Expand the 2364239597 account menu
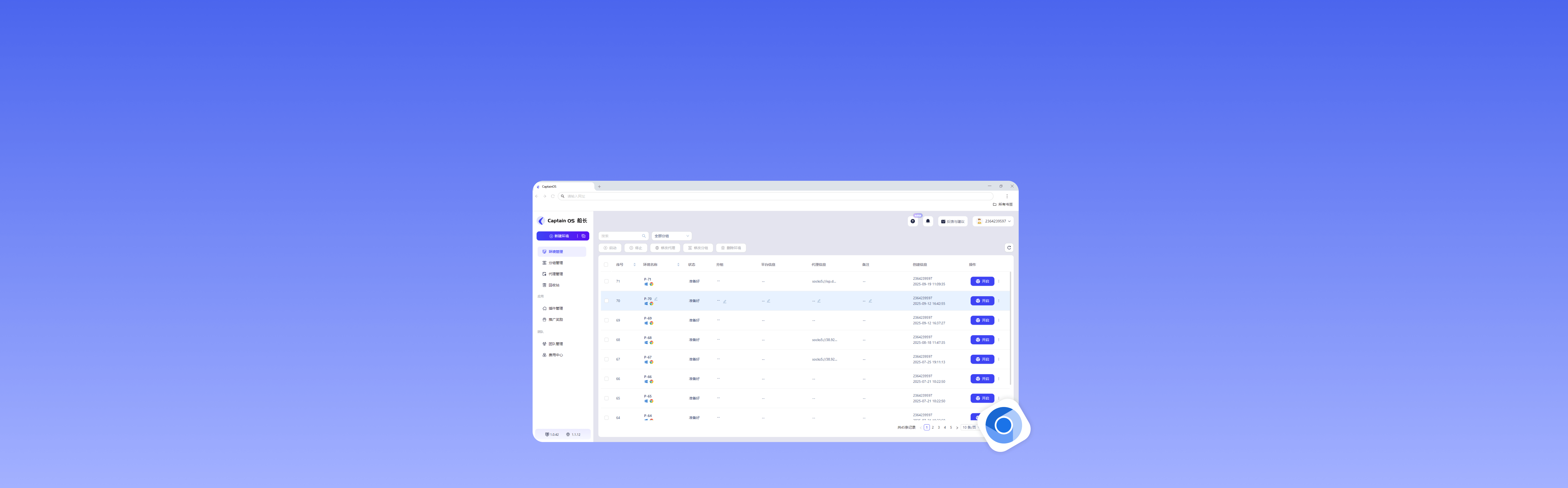This screenshot has height=488, width=1568. (x=993, y=222)
